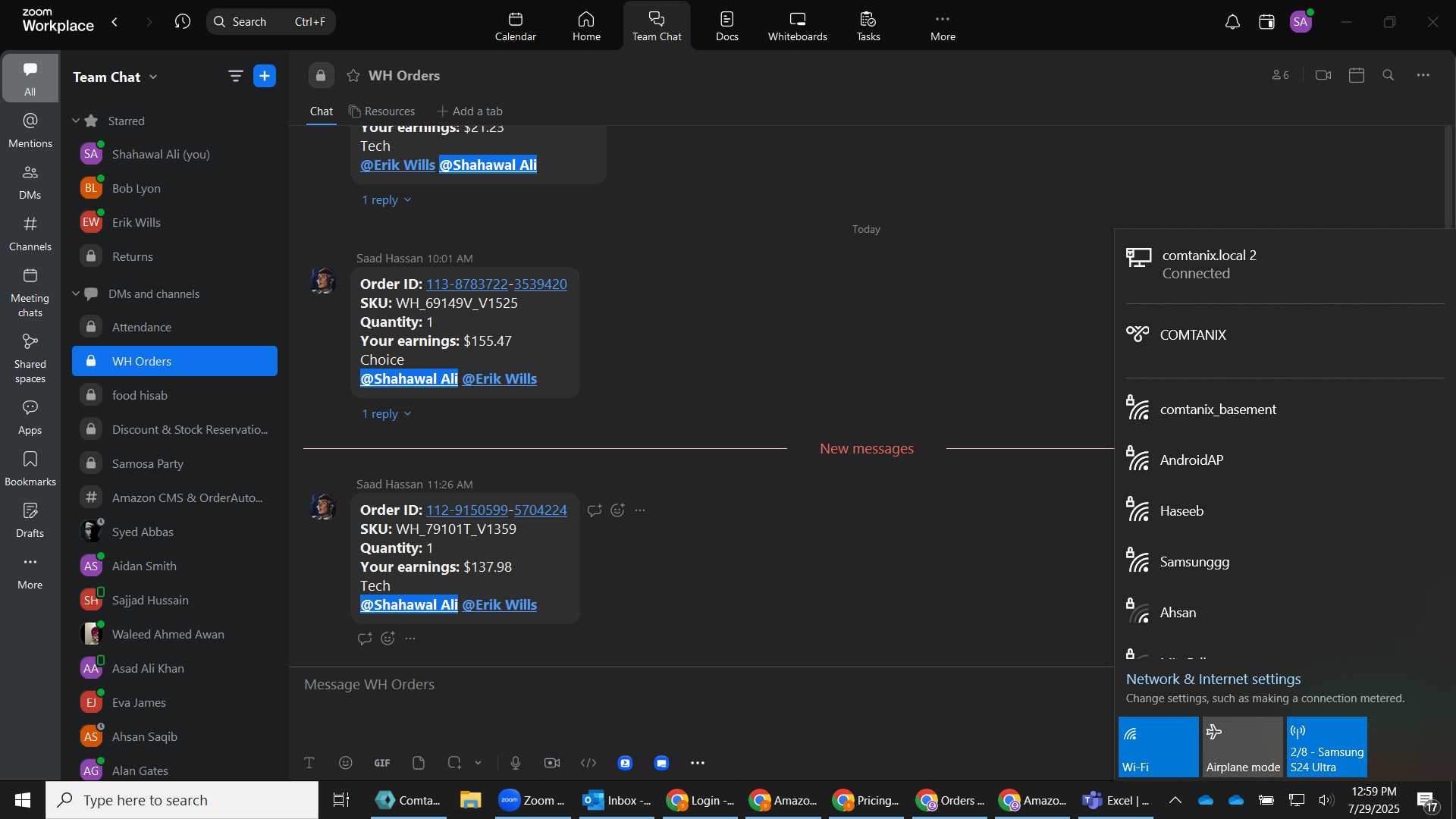
Task: Record an audio message with microphone icon
Action: (x=516, y=763)
